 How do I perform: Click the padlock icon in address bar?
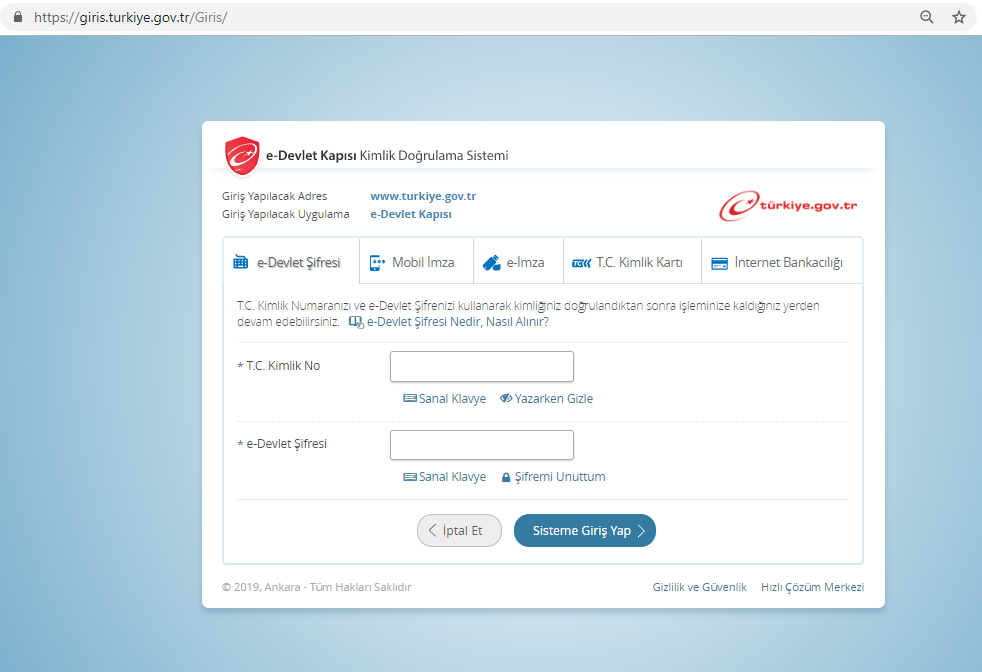[x=18, y=17]
